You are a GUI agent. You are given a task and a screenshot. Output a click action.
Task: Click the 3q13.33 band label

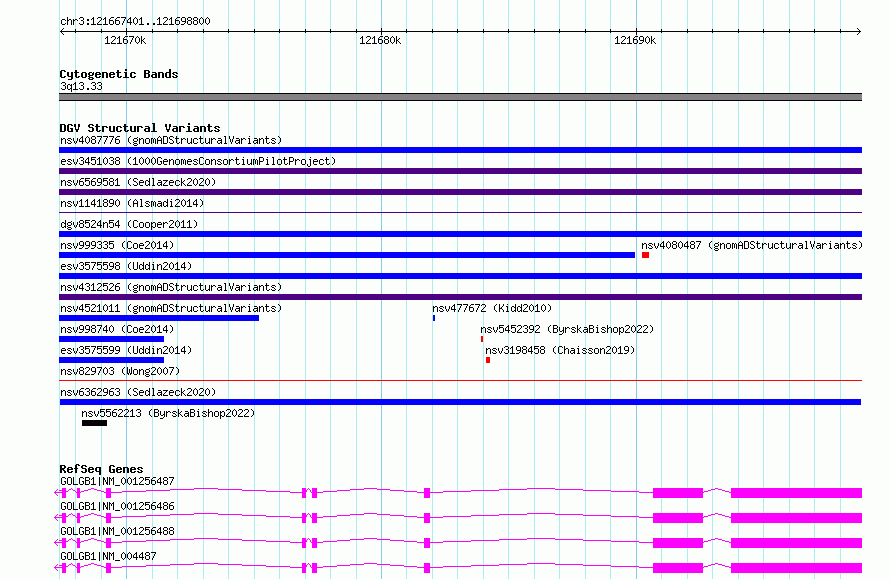(81, 86)
